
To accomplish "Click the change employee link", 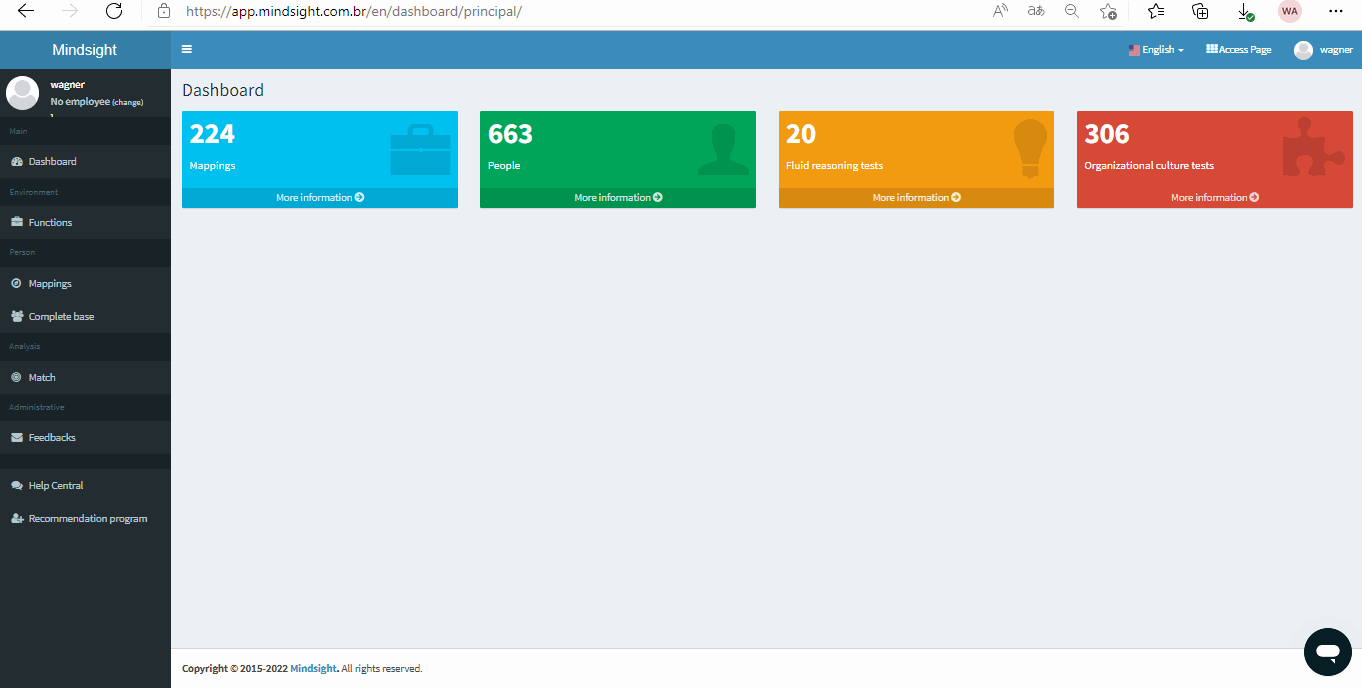I will [x=127, y=102].
